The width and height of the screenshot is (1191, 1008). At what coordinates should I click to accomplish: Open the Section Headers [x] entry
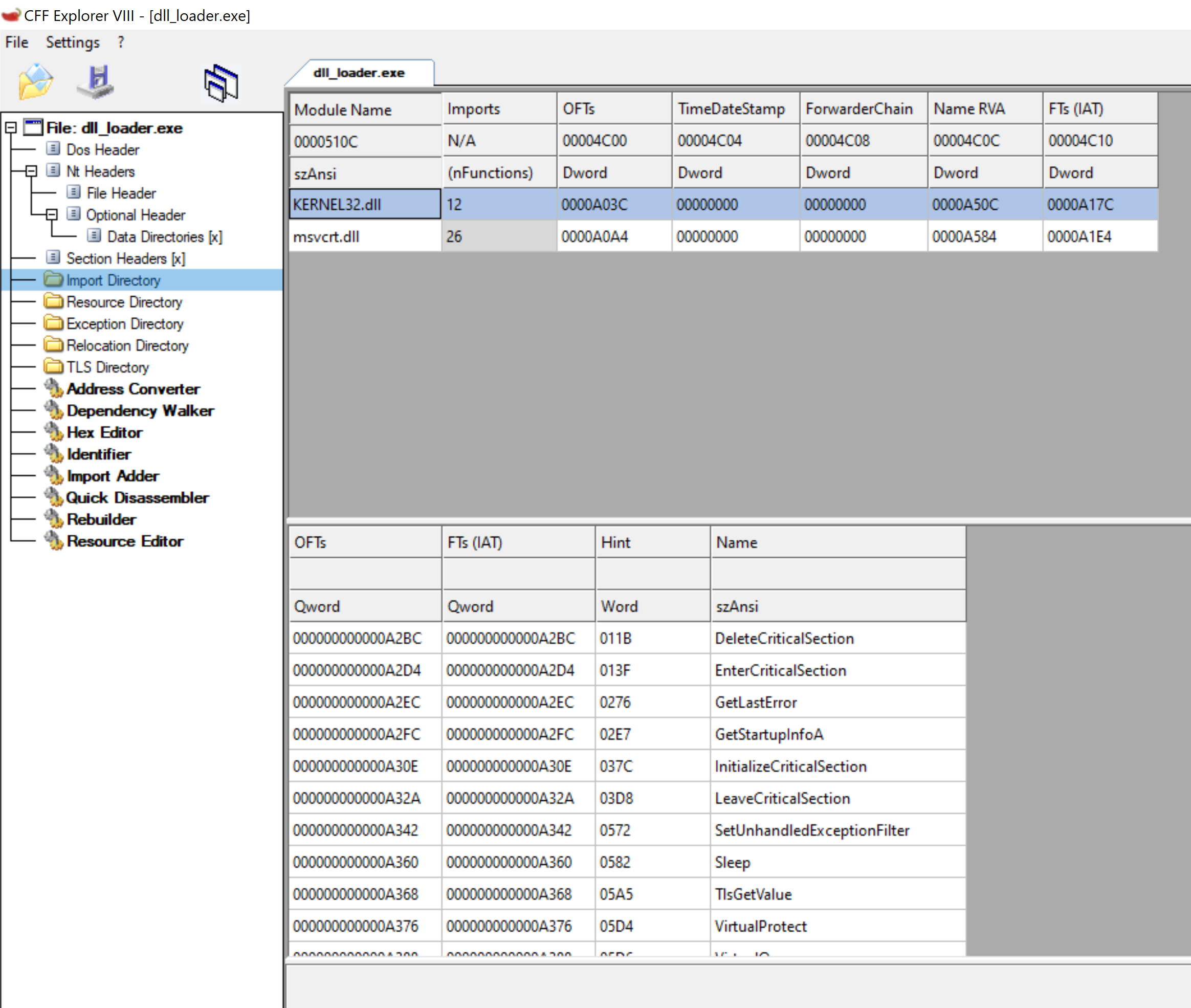[125, 259]
